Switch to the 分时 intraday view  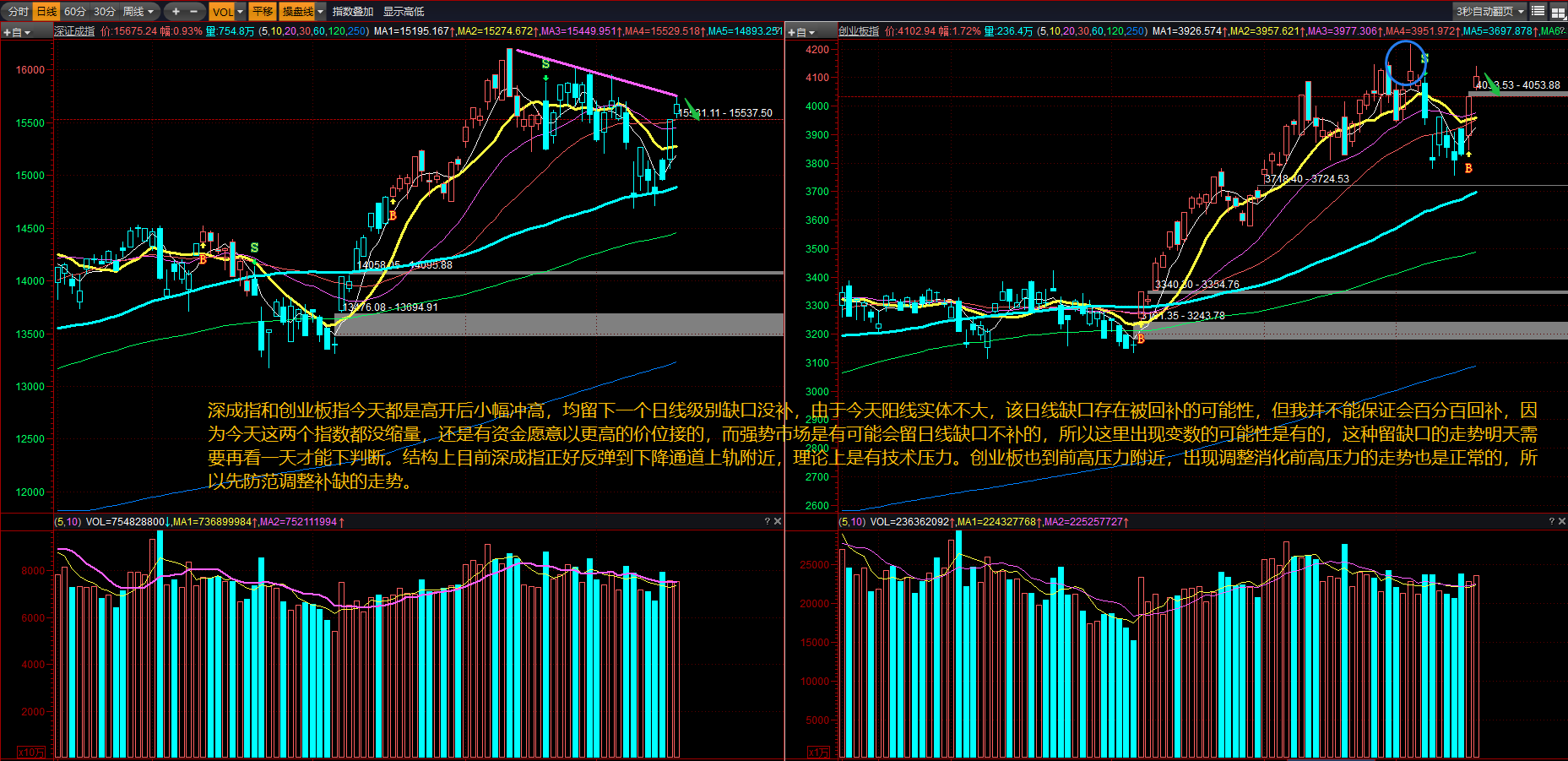[18, 11]
